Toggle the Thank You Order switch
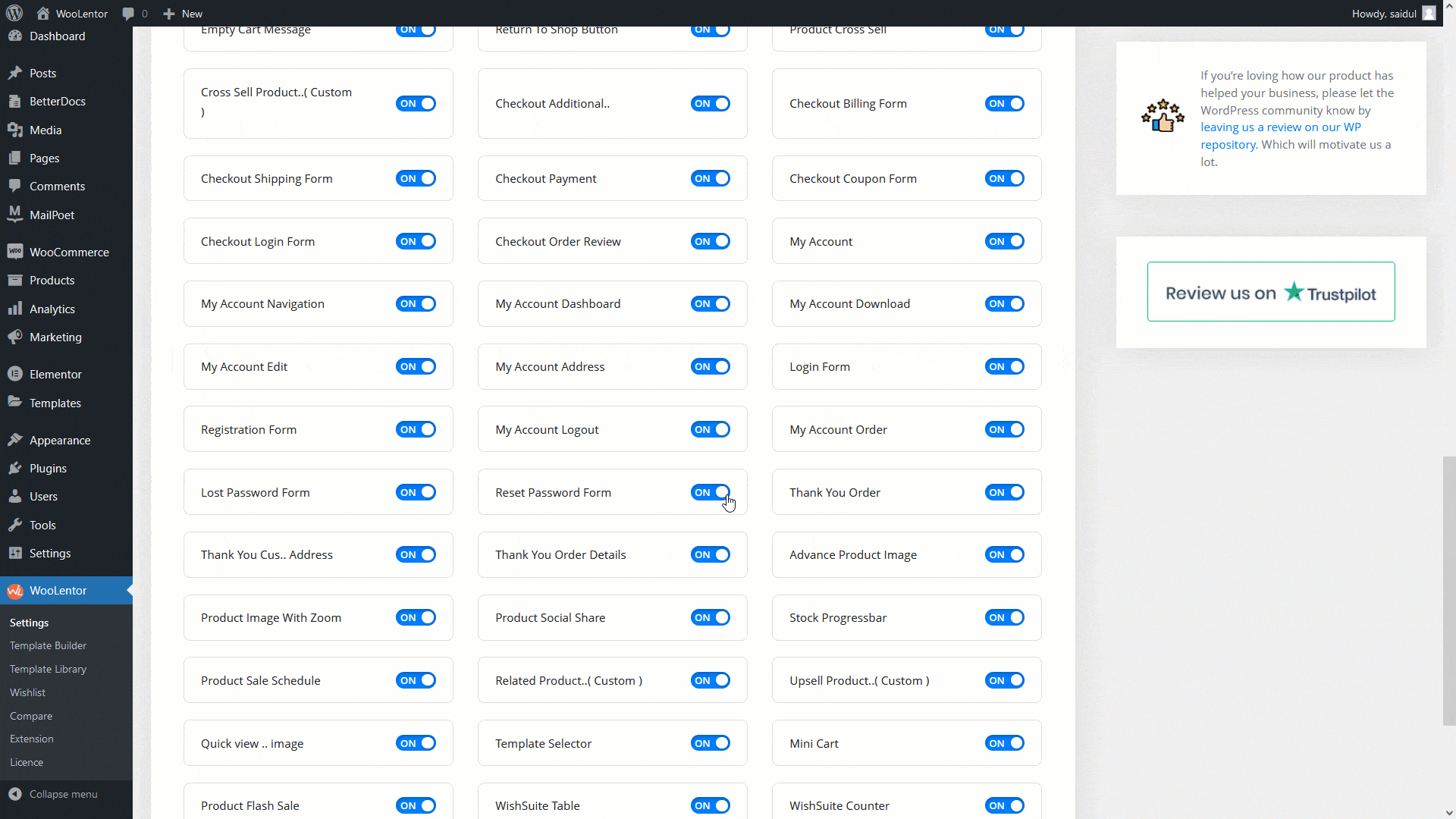The image size is (1456, 819). pos(1005,492)
